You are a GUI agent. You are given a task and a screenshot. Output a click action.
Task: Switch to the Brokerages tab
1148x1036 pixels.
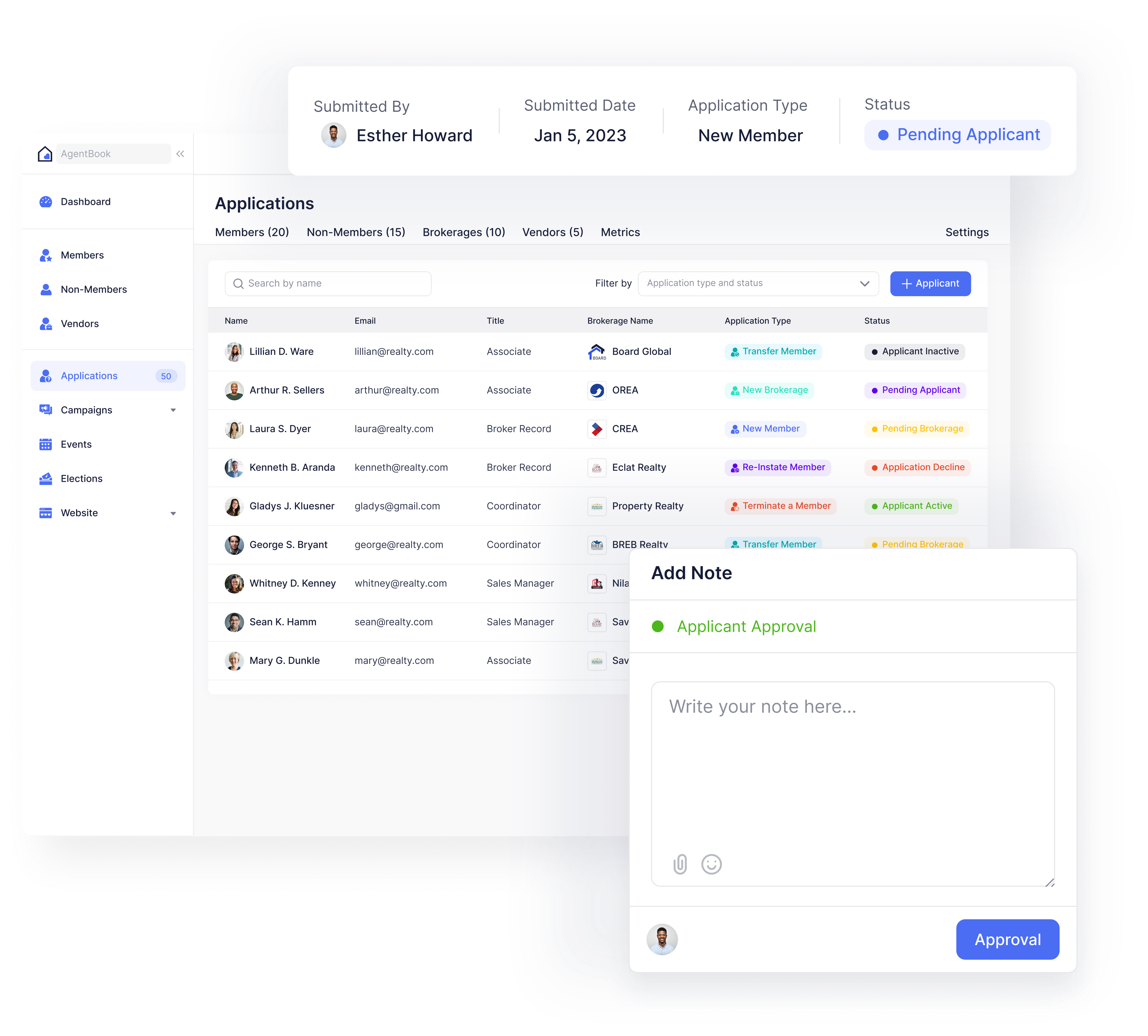463,232
